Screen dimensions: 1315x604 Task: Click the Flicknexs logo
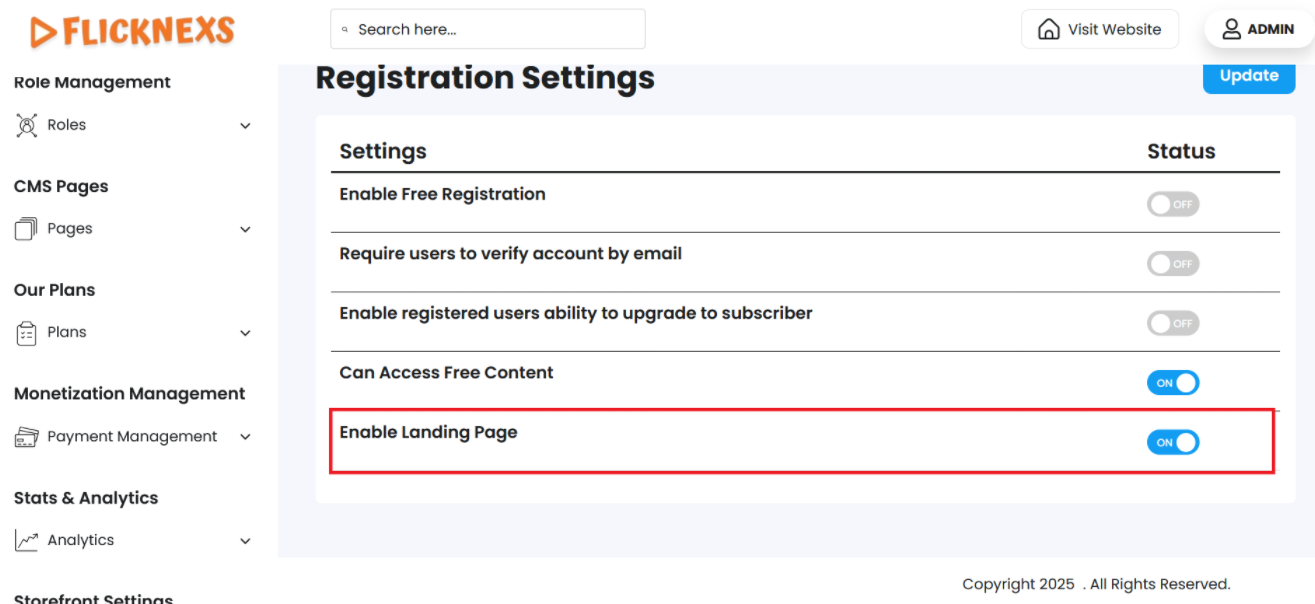pyautogui.click(x=132, y=31)
